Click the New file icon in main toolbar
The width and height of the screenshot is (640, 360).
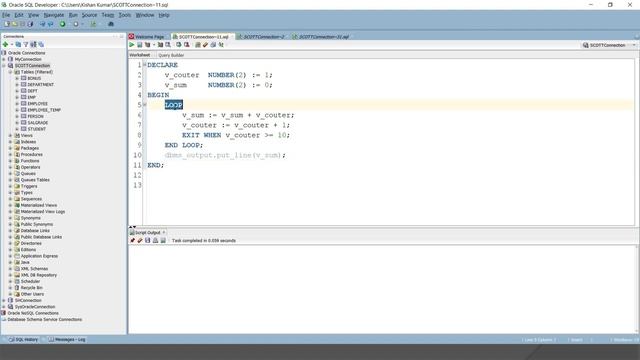pyautogui.click(x=7, y=24)
